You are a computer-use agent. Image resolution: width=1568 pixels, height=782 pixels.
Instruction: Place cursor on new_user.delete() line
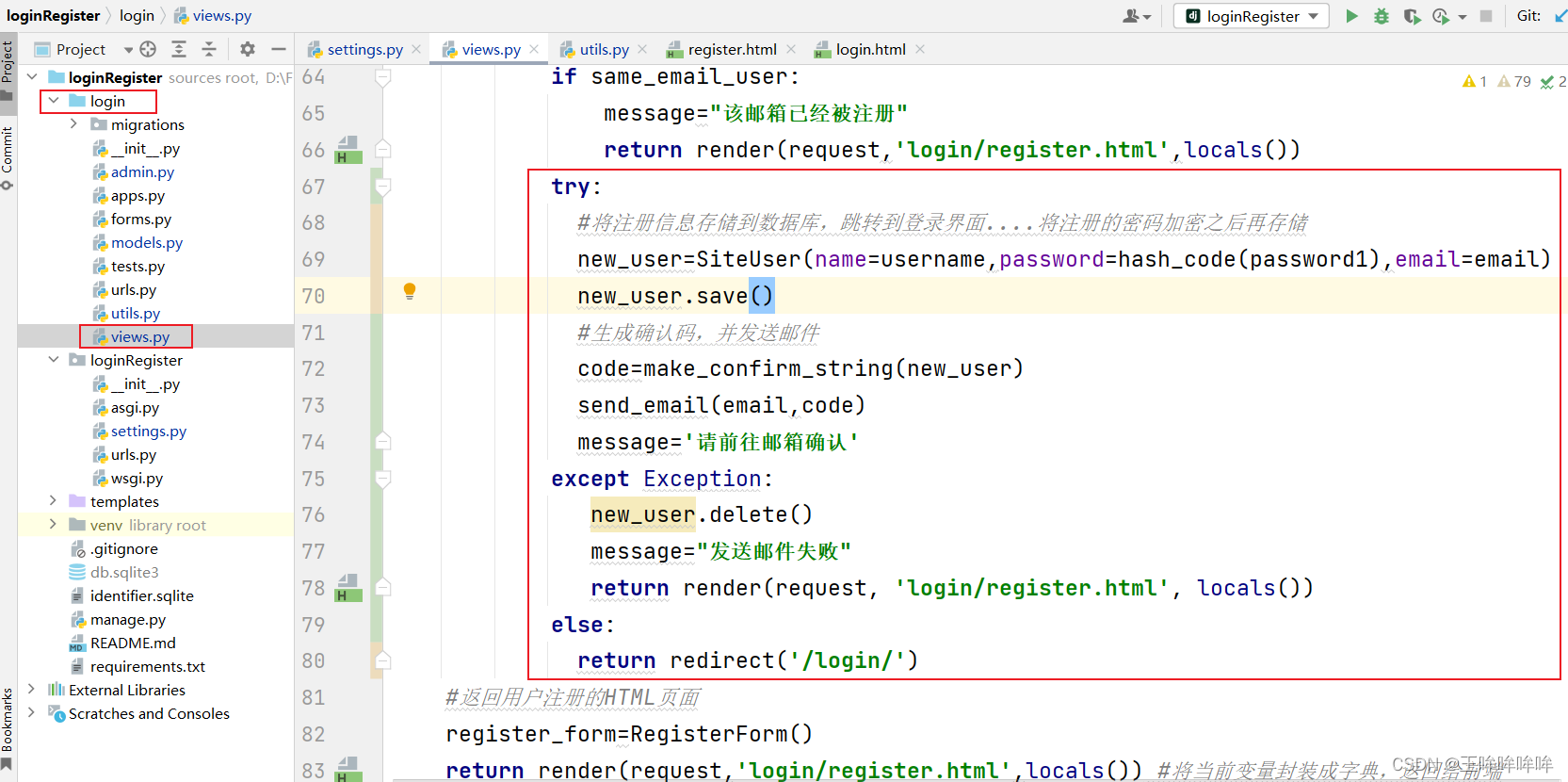click(702, 514)
